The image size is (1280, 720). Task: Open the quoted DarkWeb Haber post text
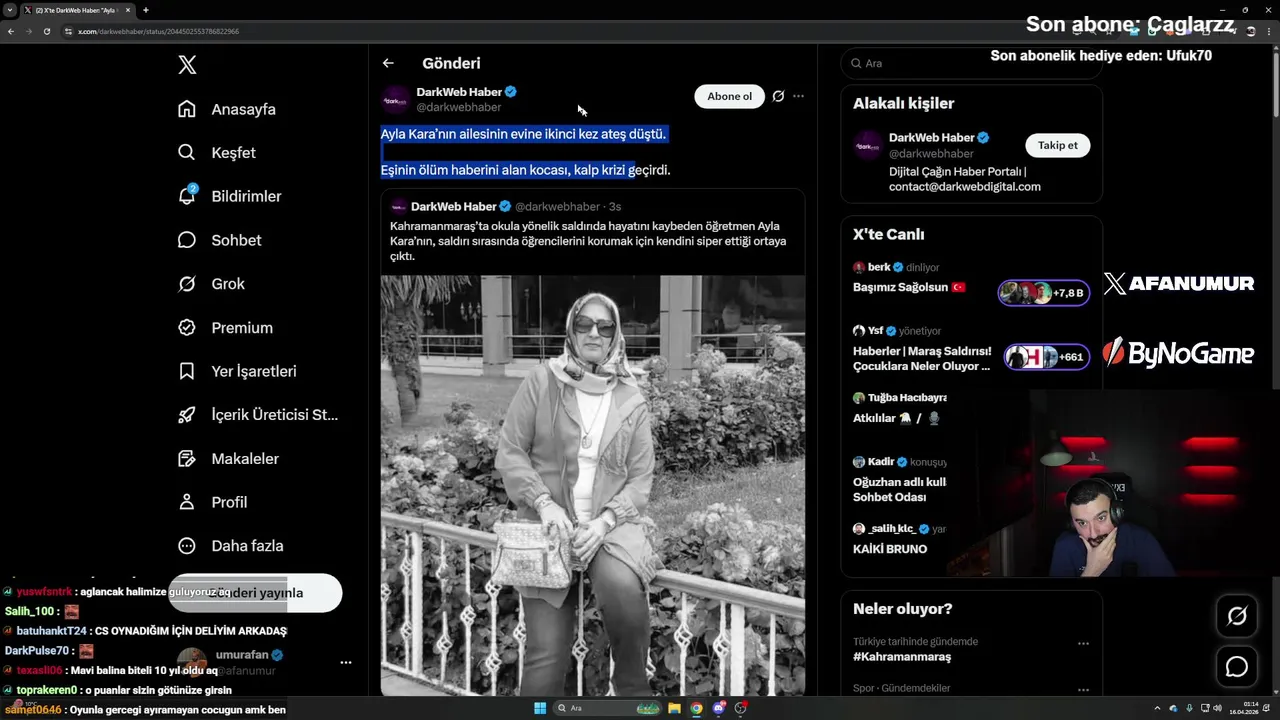point(588,241)
